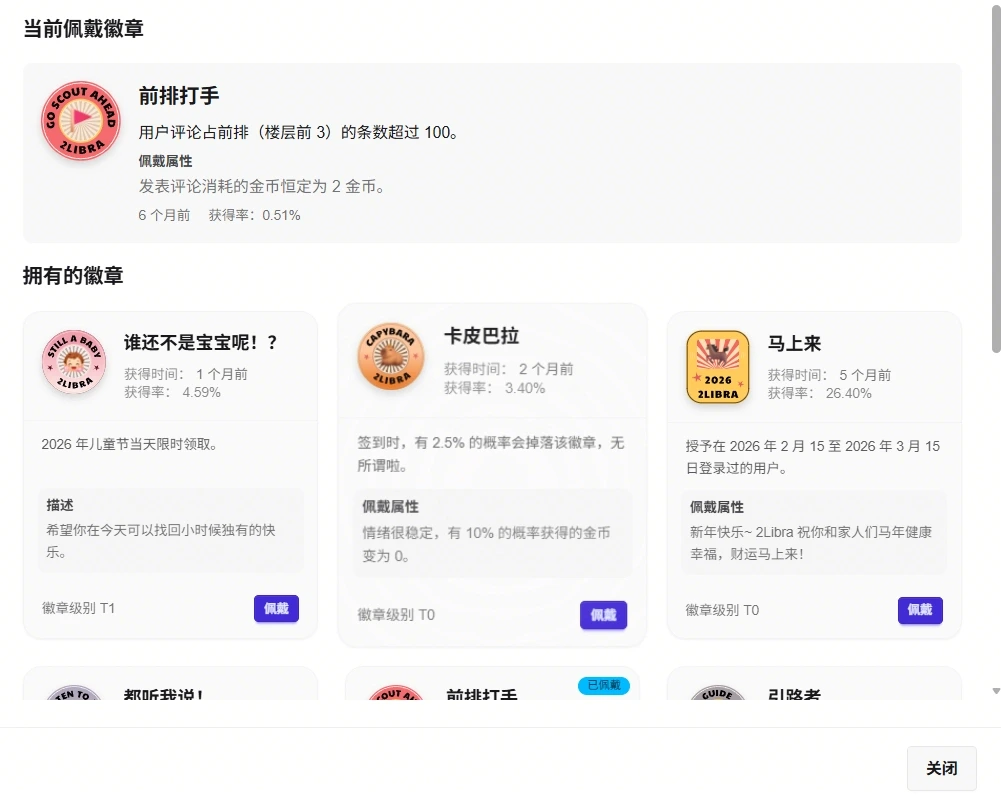Click 获得时间: 1 个月前 on 宝宝 card

pos(186,374)
